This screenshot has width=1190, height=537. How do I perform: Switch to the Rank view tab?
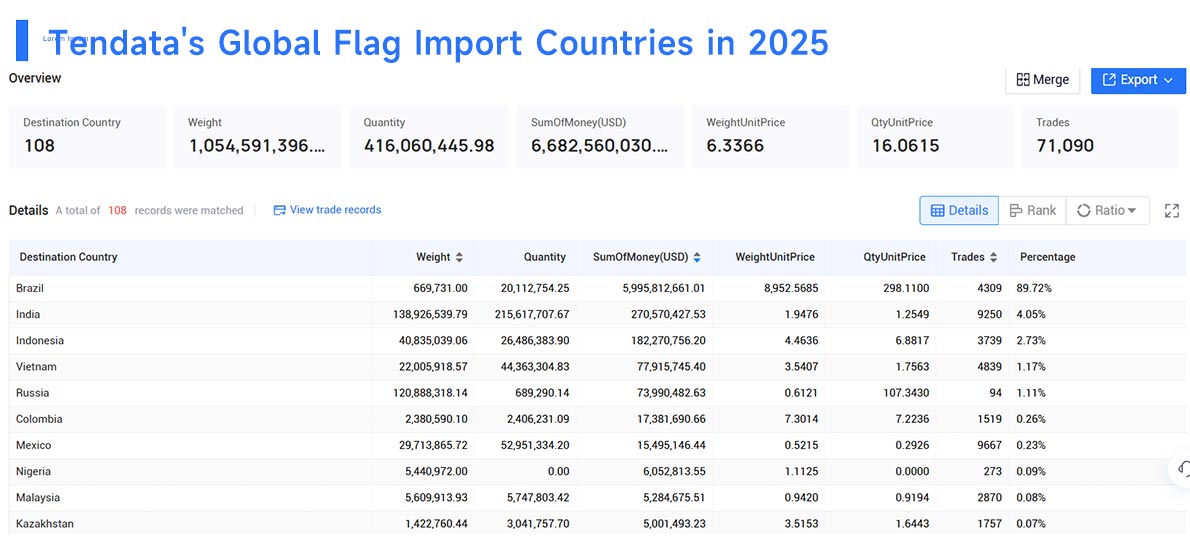tap(1032, 210)
